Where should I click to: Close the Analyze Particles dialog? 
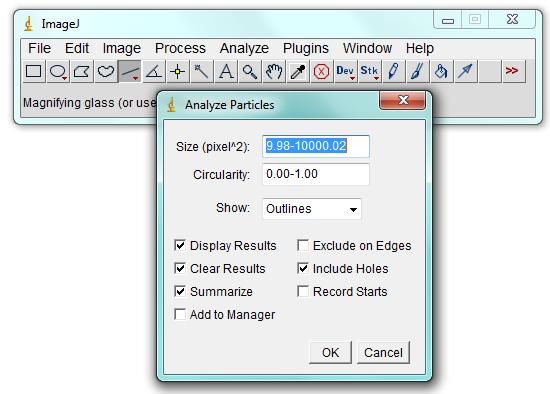point(403,100)
